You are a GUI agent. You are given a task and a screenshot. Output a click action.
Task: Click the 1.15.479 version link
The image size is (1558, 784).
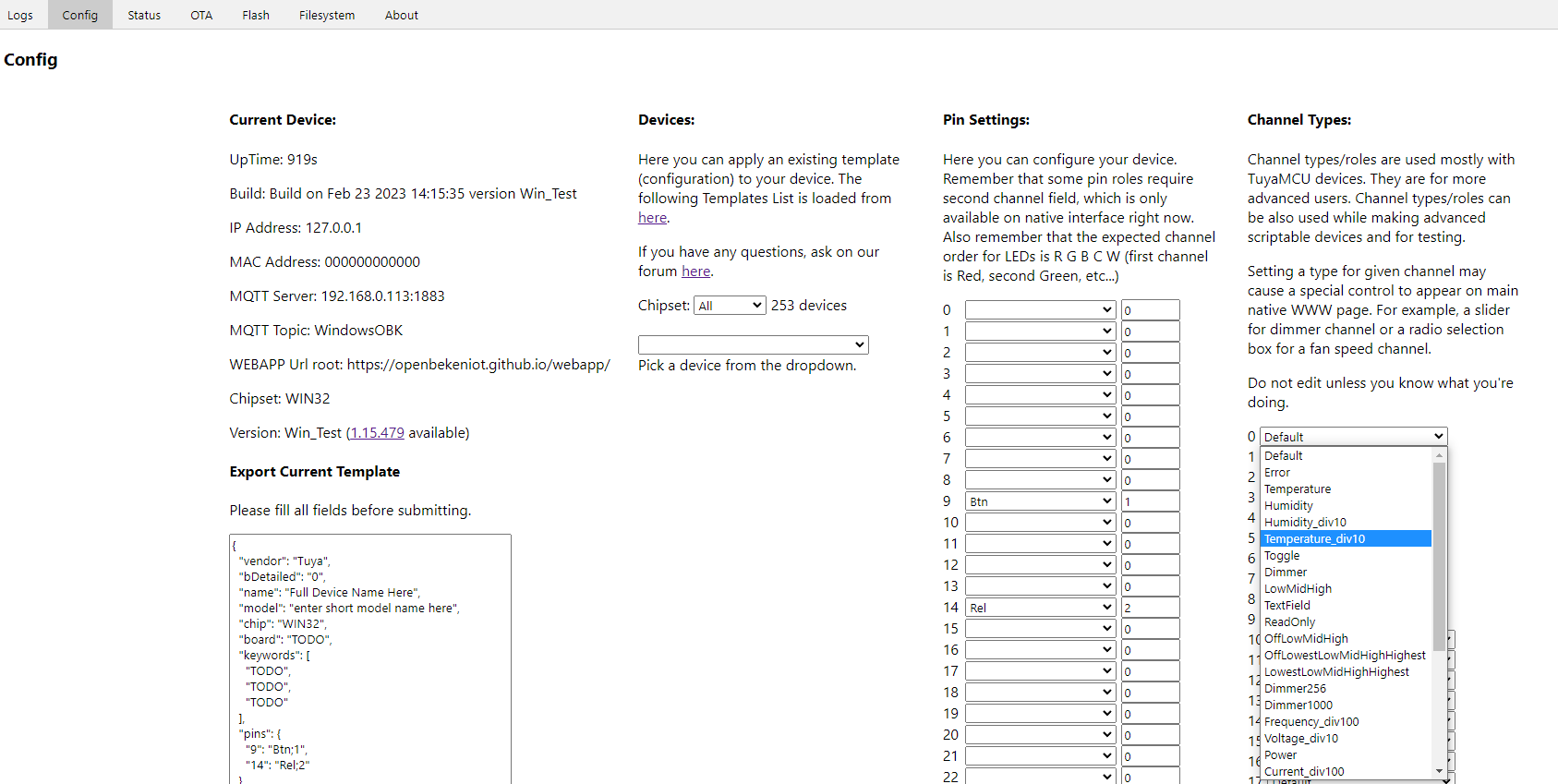point(377,433)
